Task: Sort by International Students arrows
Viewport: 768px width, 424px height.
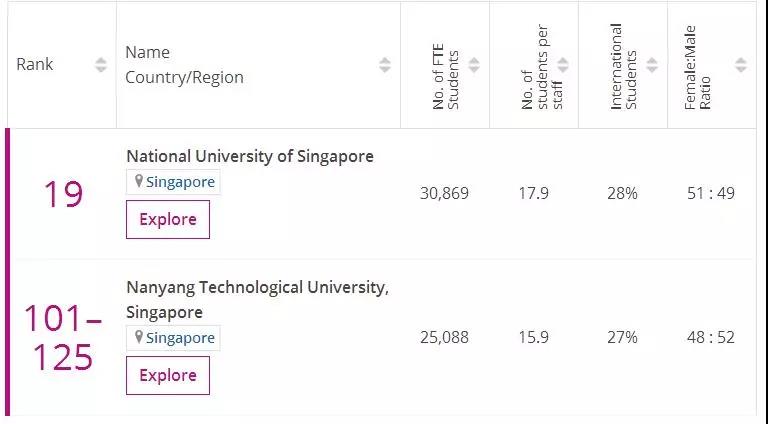Action: pyautogui.click(x=652, y=65)
